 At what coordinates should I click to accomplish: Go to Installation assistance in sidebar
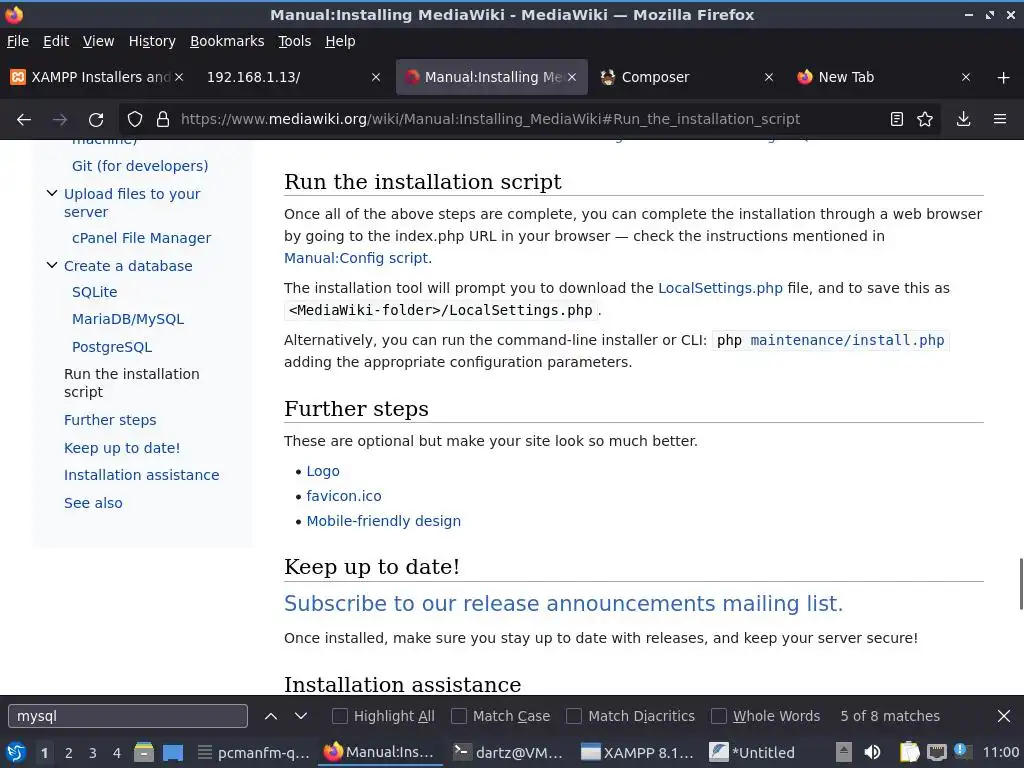(x=141, y=475)
